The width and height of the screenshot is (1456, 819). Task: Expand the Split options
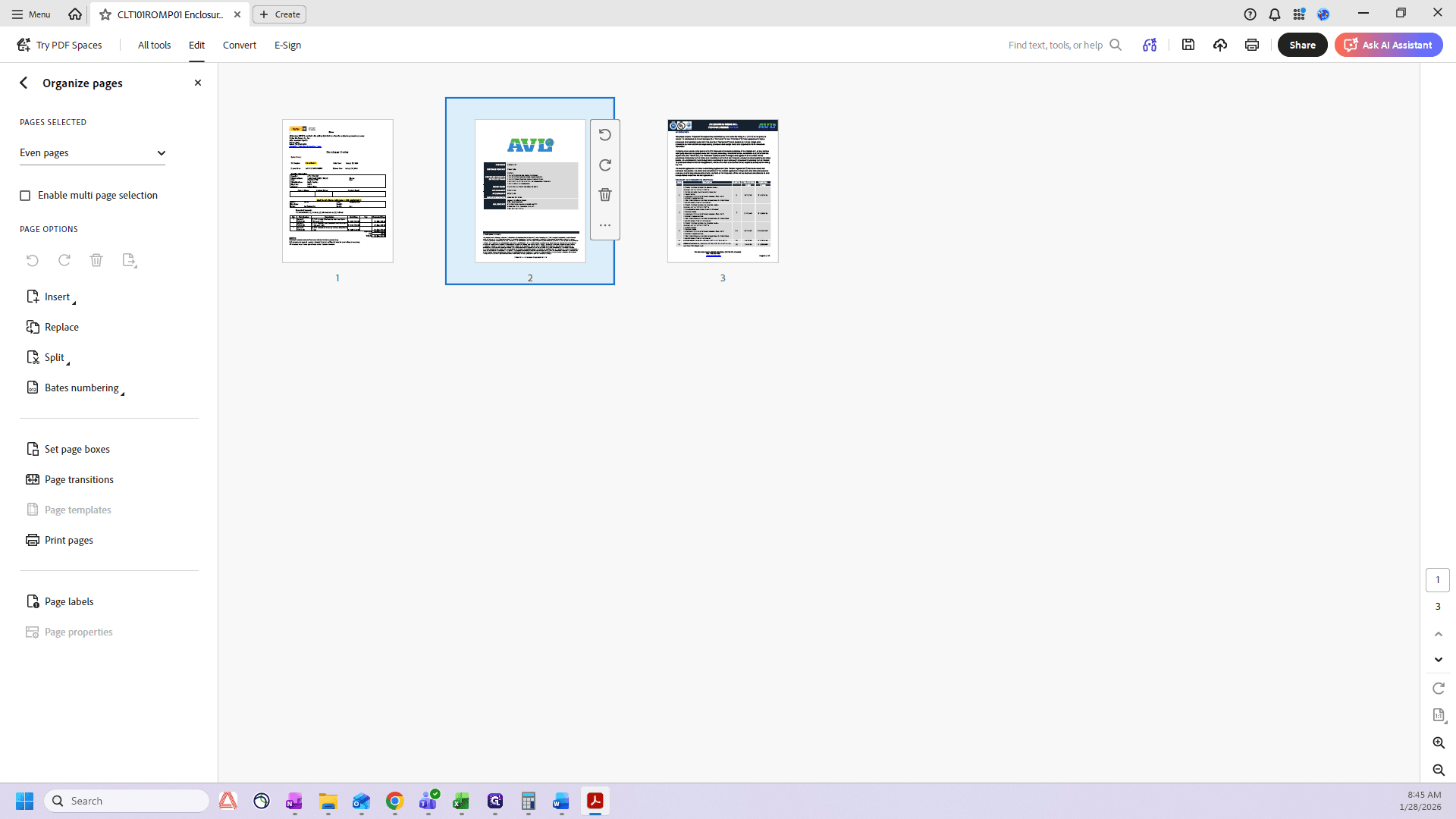click(48, 357)
